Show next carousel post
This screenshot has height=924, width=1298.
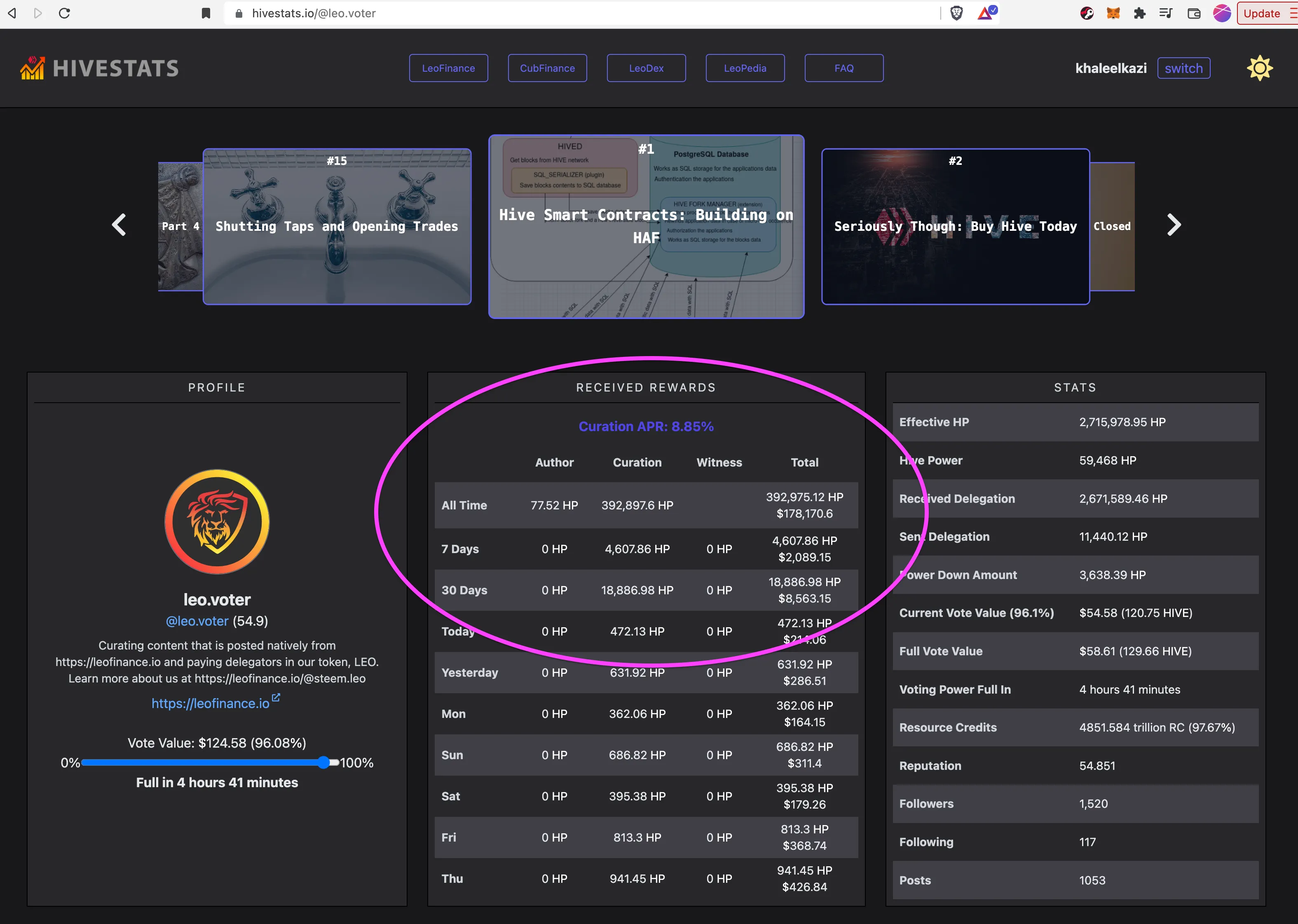(1174, 225)
